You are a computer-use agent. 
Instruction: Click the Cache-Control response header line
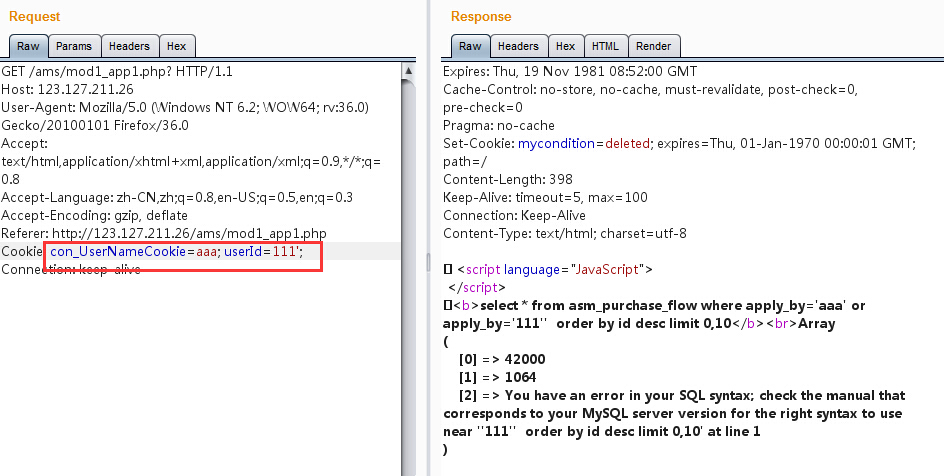(651, 99)
